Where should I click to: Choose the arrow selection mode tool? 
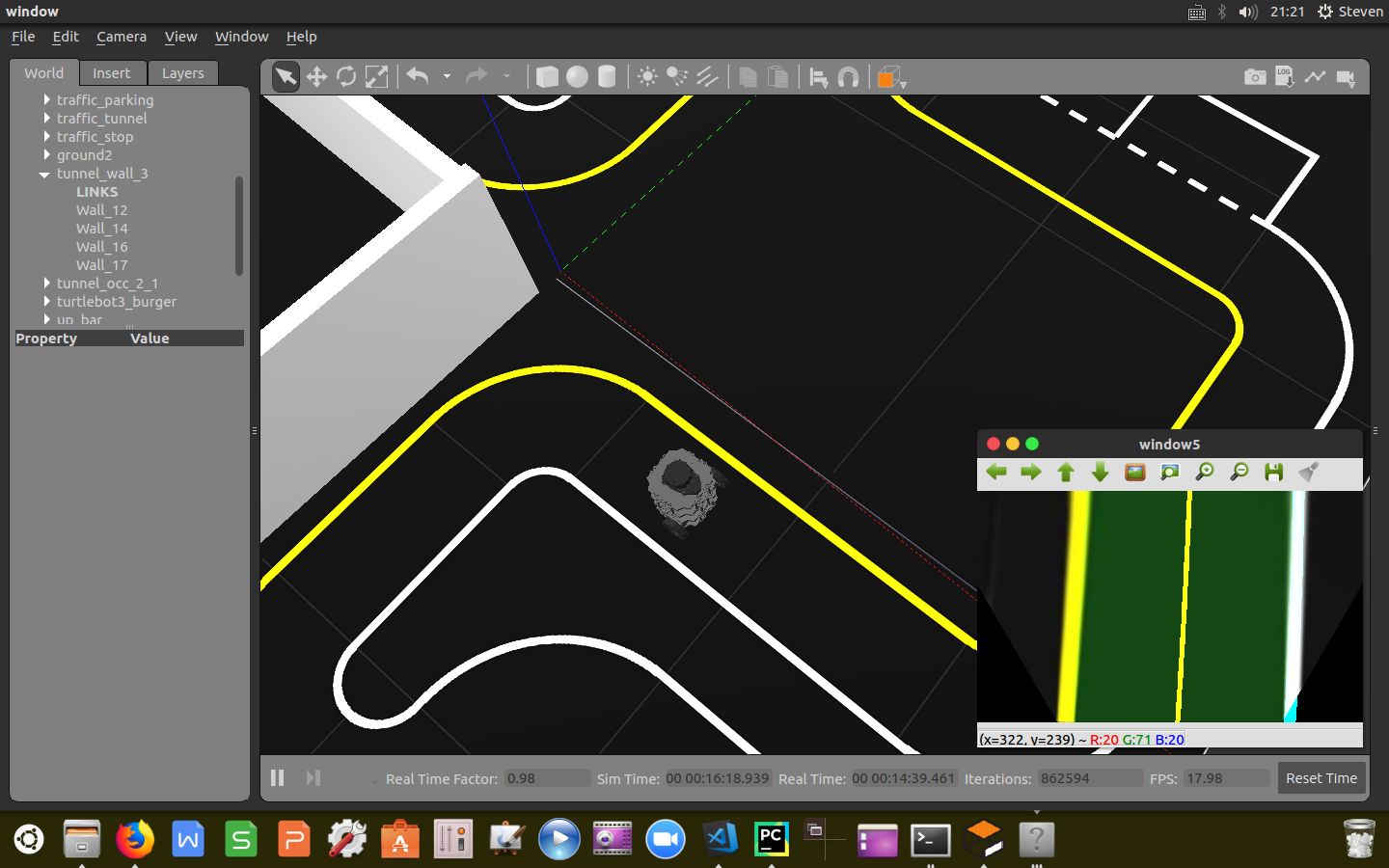(286, 77)
